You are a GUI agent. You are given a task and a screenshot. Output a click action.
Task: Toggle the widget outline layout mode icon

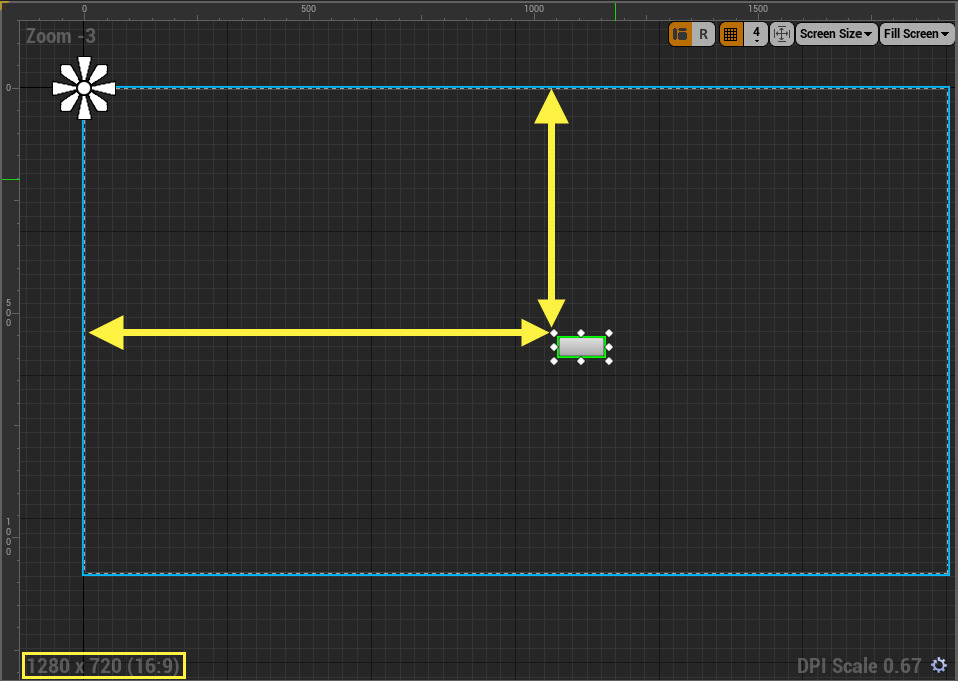point(681,34)
